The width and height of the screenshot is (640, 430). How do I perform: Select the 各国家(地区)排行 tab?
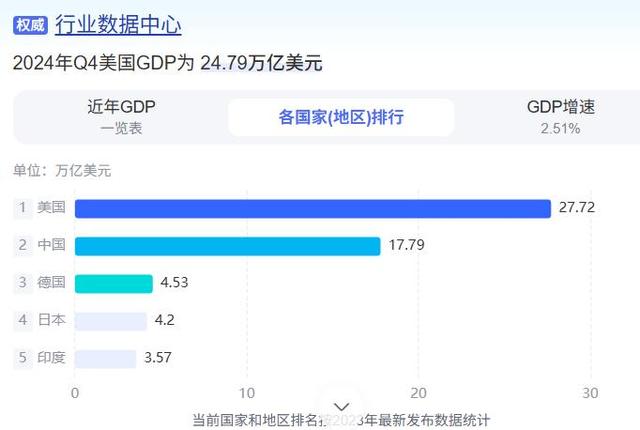click(341, 117)
